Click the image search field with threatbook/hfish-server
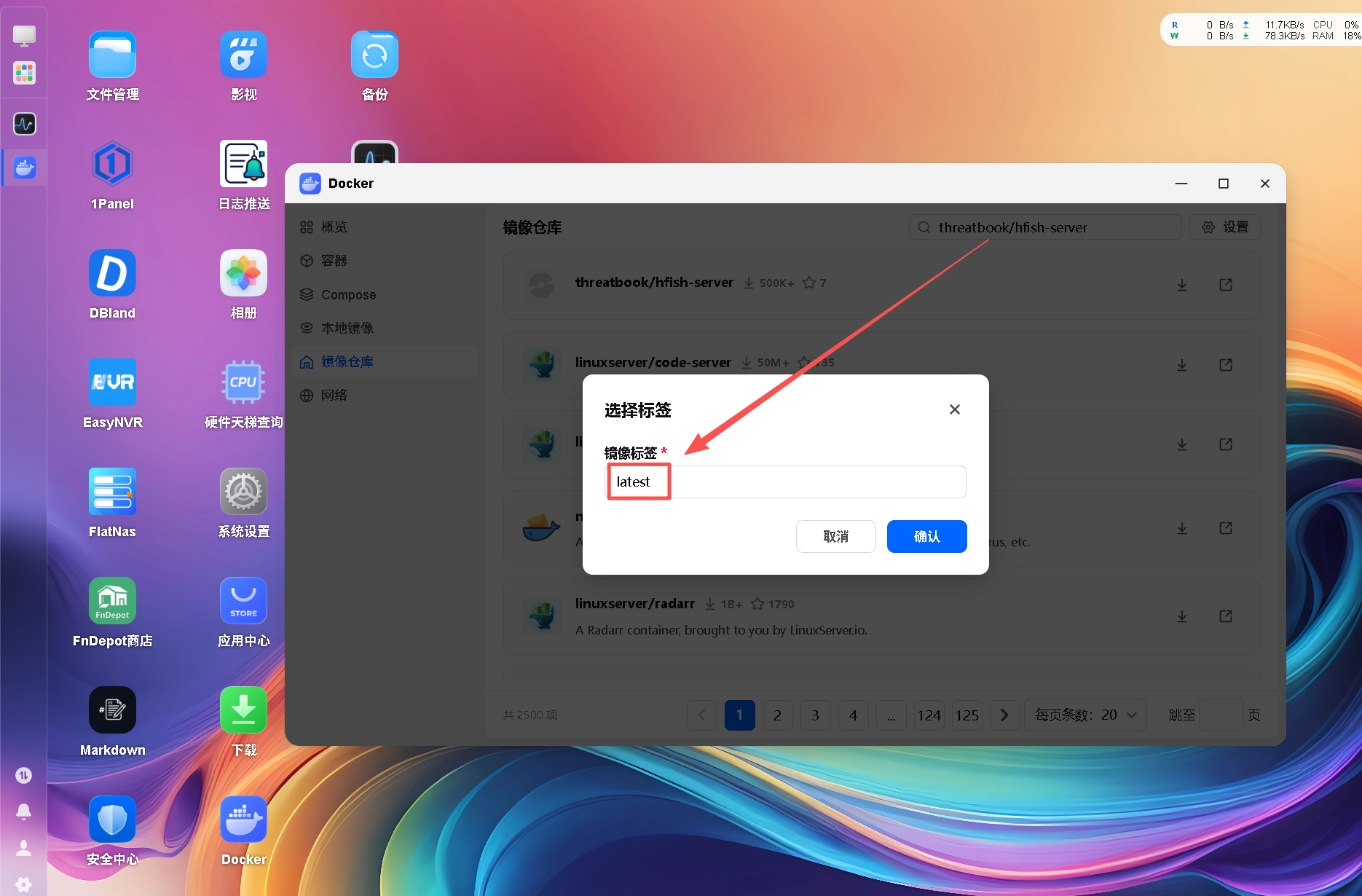This screenshot has height=896, width=1362. coord(1044,227)
